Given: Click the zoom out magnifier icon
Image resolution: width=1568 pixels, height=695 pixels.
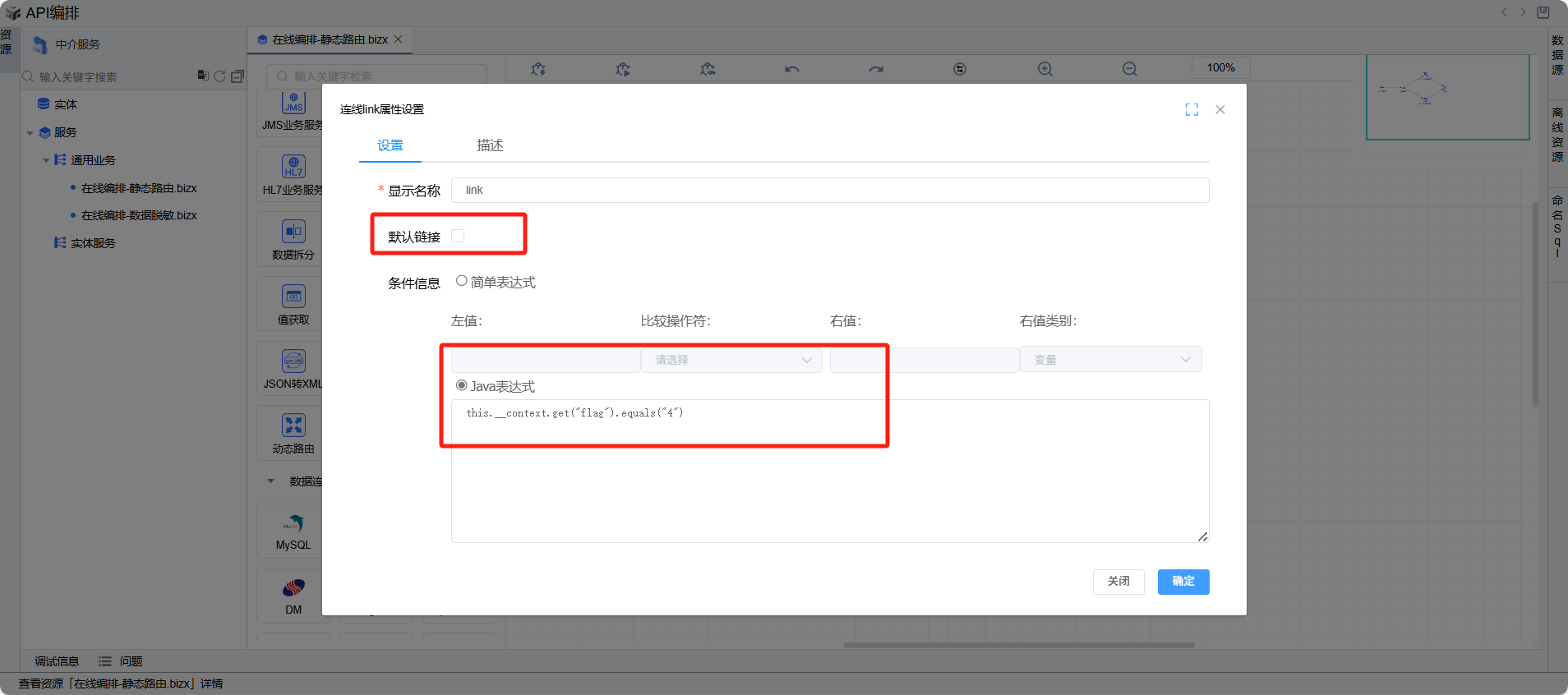Looking at the screenshot, I should pos(1130,69).
